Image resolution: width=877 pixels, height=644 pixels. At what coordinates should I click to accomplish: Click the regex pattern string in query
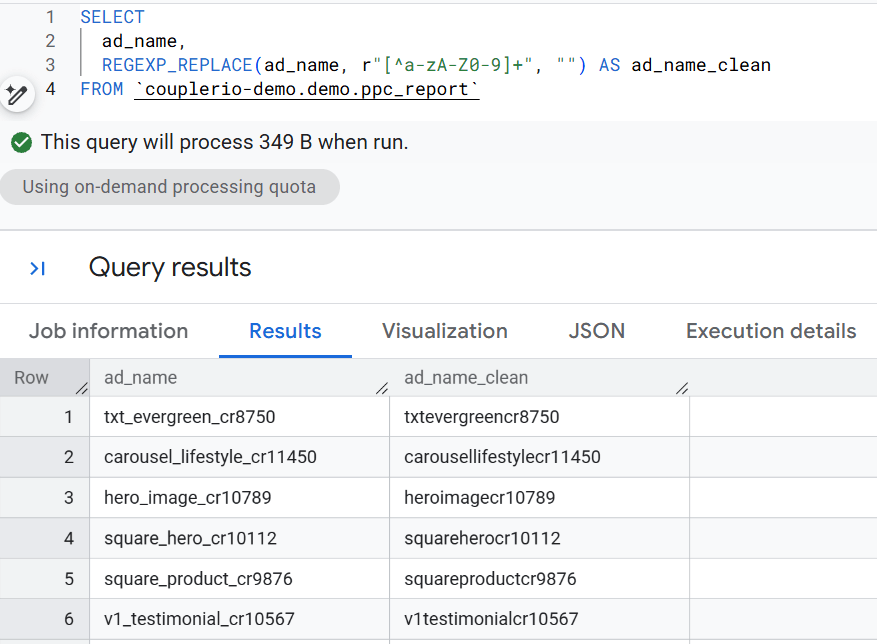(x=452, y=65)
